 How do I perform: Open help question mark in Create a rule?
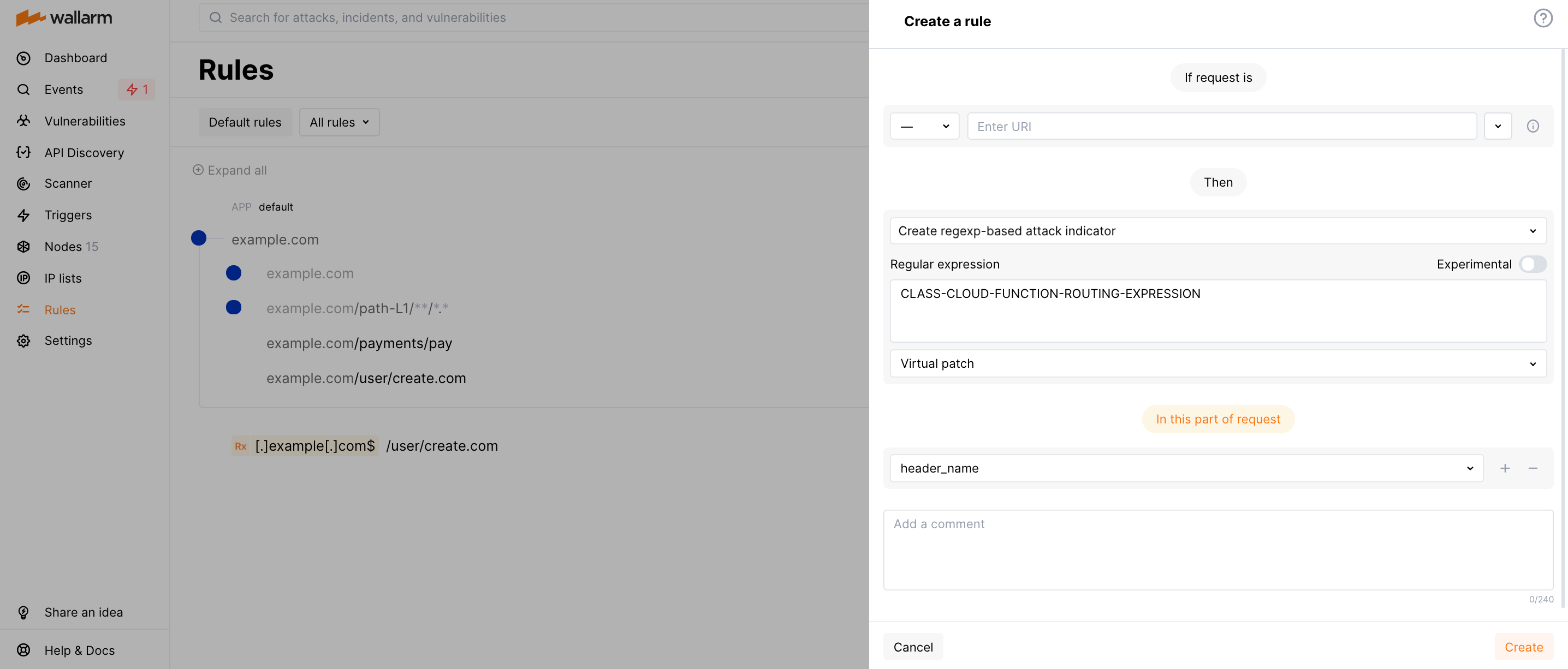[x=1543, y=18]
